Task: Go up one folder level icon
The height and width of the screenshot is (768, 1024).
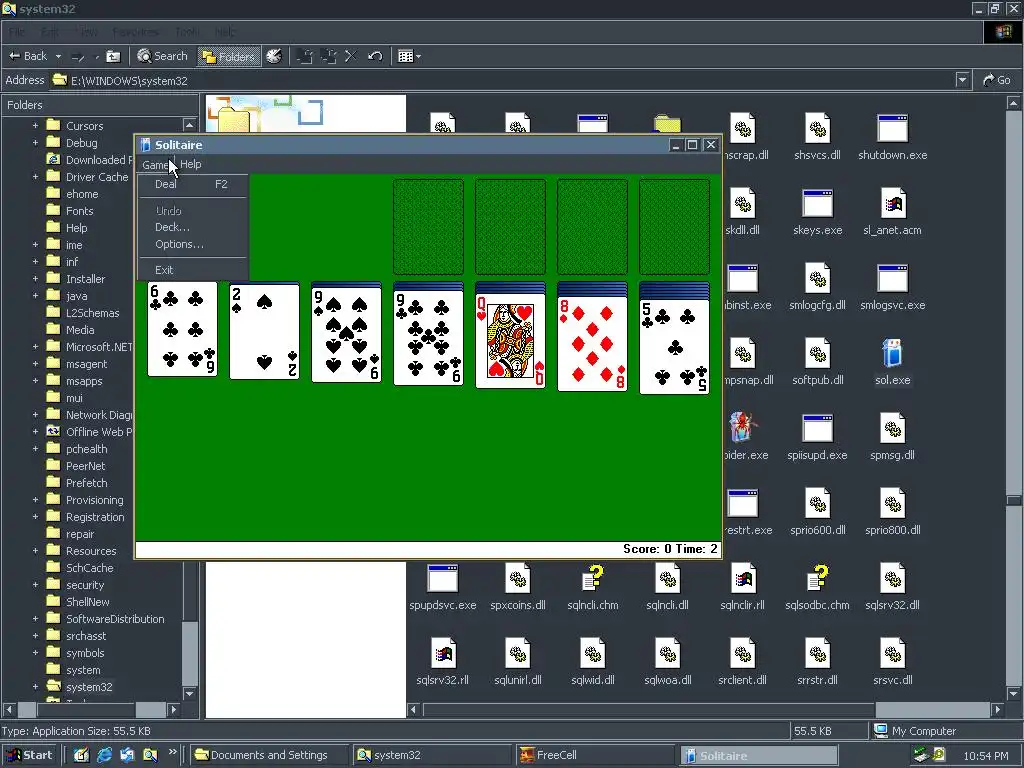Action: 113,56
